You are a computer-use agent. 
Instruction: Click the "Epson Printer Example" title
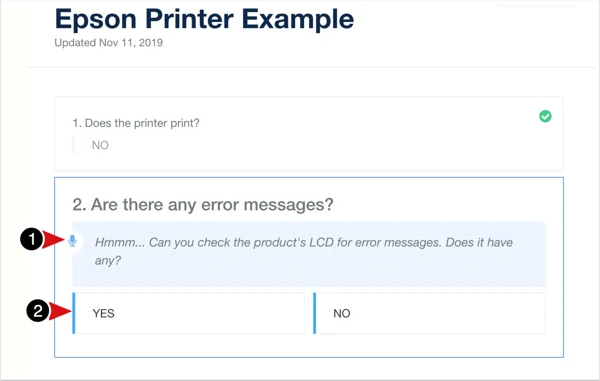coord(204,19)
